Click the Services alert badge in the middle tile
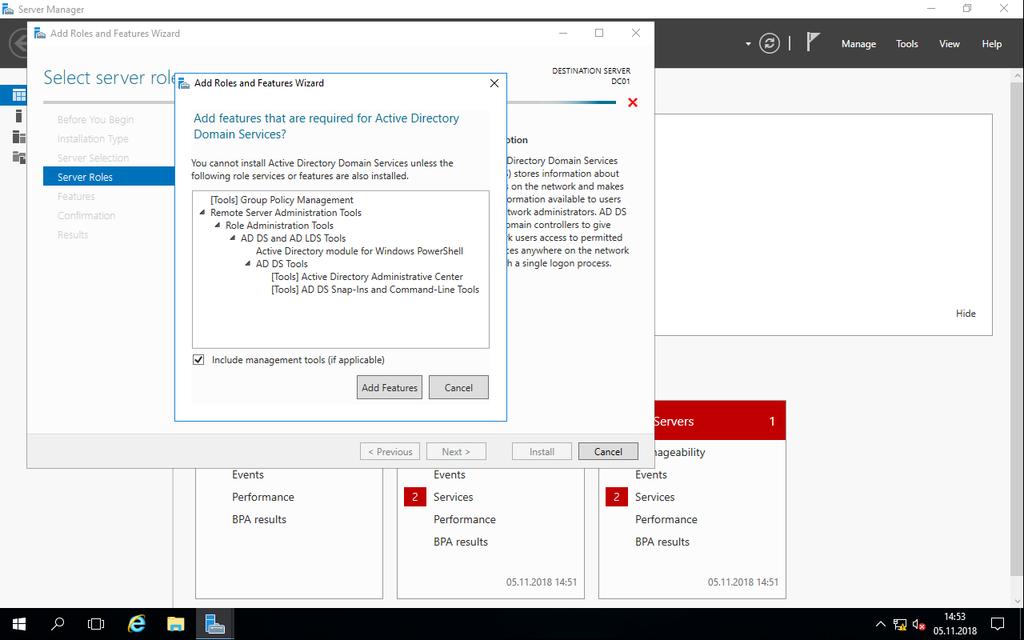The height and width of the screenshot is (640, 1024). pyautogui.click(x=415, y=497)
